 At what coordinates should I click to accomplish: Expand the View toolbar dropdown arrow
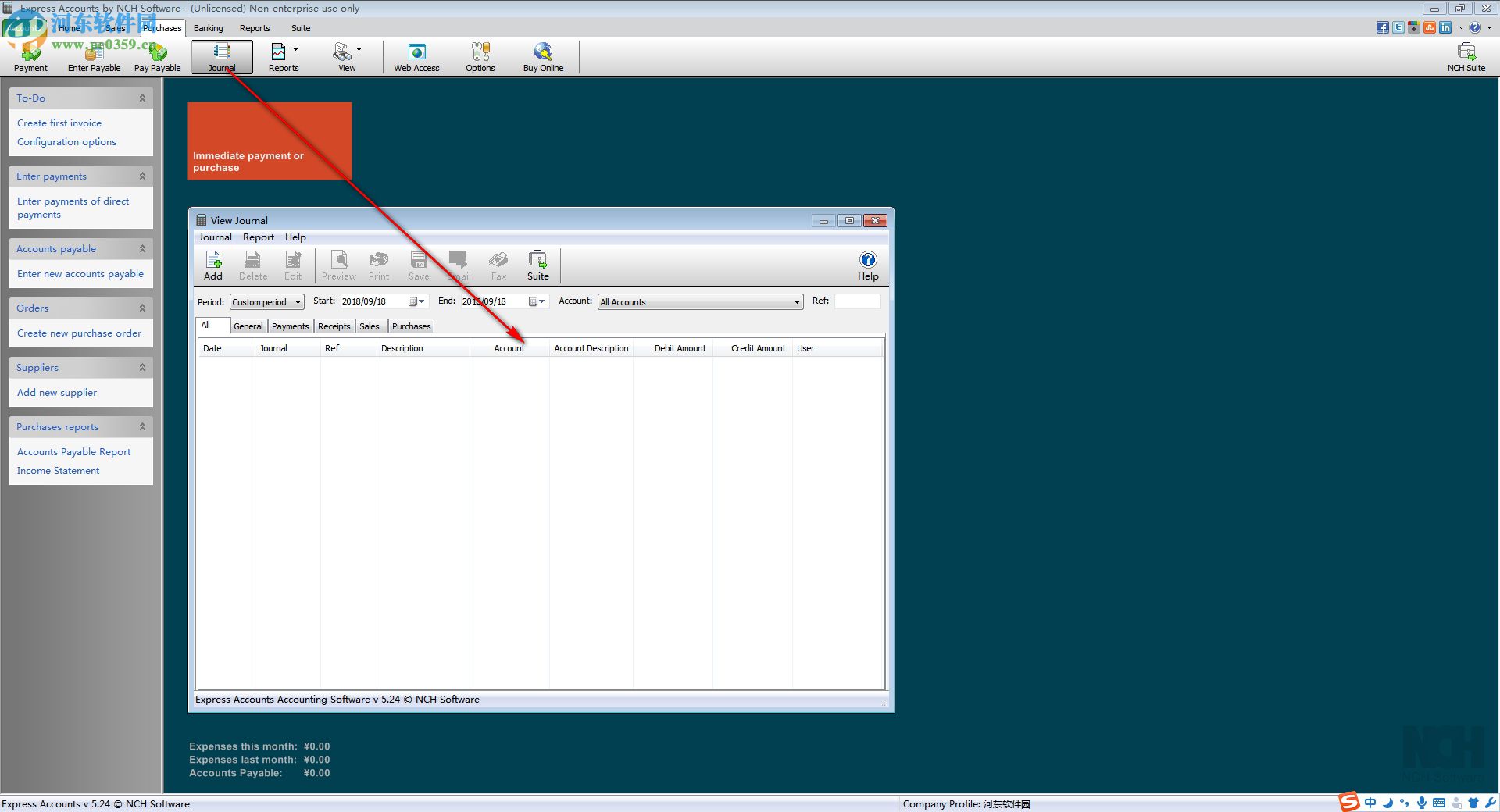click(x=359, y=49)
